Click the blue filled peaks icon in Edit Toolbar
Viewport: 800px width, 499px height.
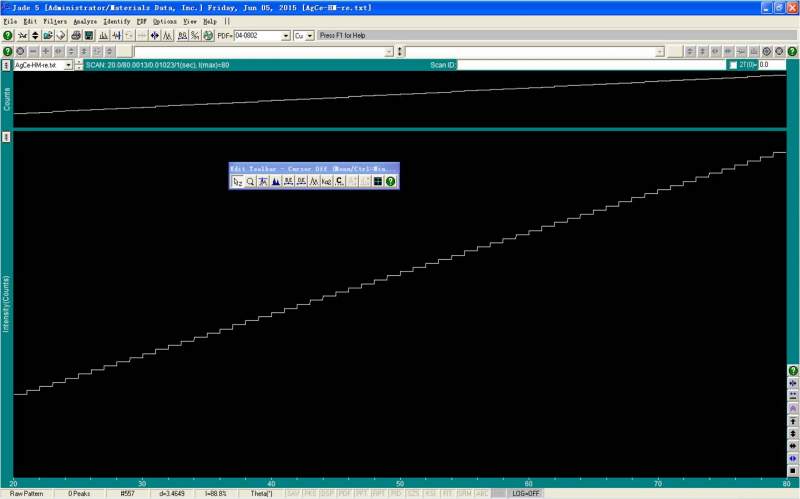(x=276, y=181)
